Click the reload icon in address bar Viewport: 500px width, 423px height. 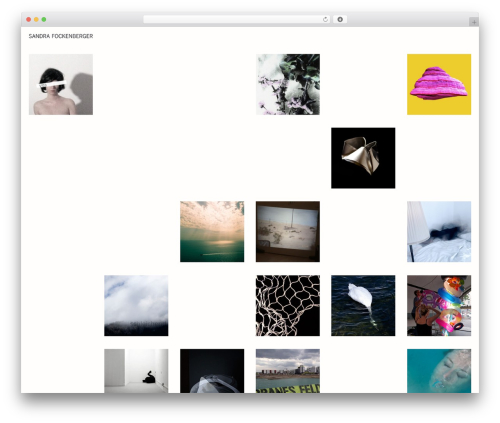click(x=325, y=20)
